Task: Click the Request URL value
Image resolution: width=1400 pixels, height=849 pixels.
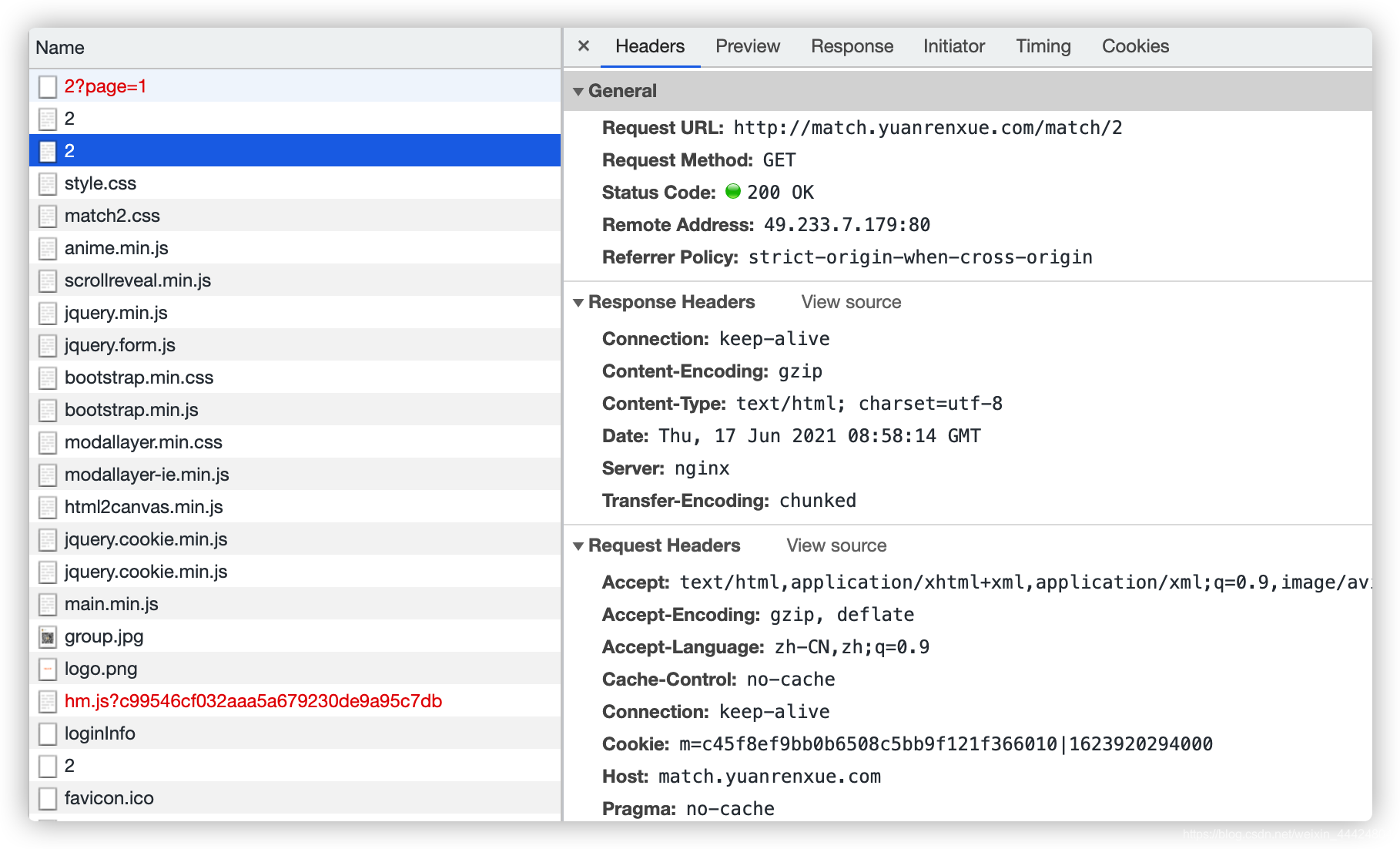Action: (928, 128)
